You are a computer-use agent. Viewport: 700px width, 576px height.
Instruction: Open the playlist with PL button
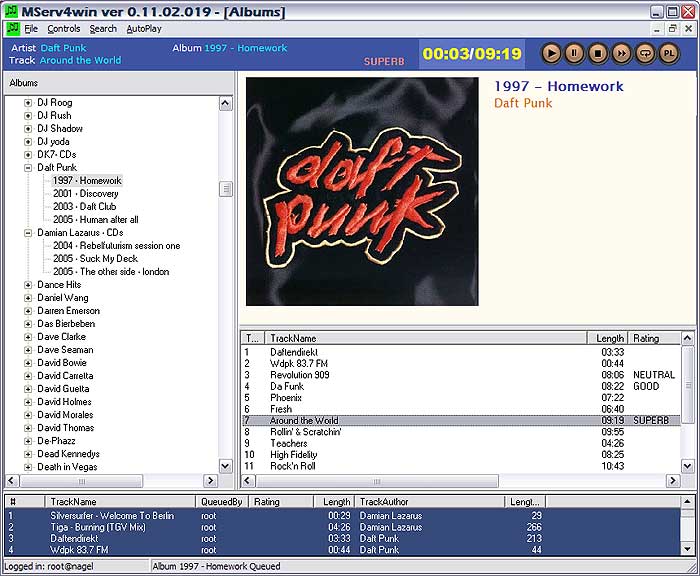click(x=669, y=54)
